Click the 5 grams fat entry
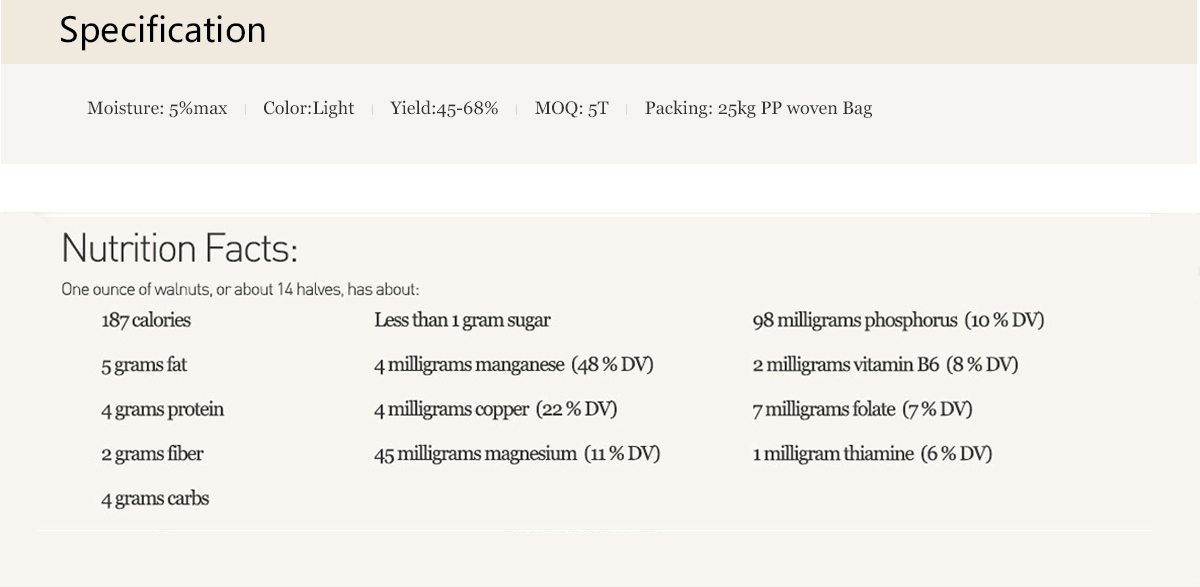The width and height of the screenshot is (1200, 587). [x=144, y=365]
